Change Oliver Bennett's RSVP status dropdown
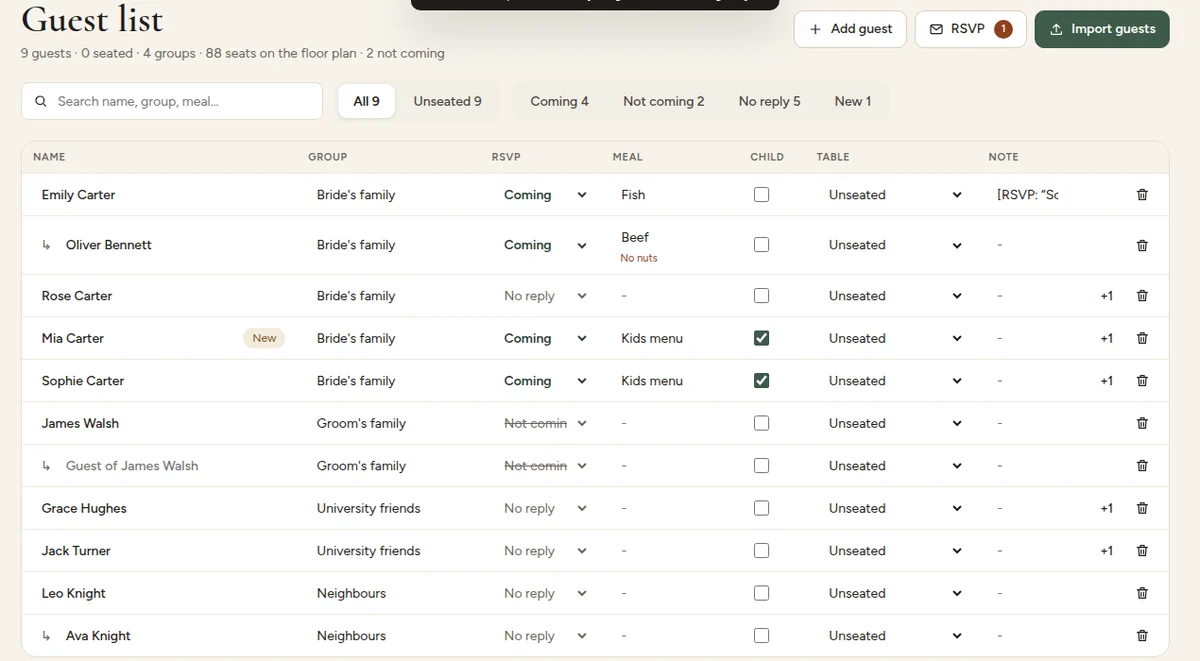This screenshot has width=1200, height=661. coord(545,245)
